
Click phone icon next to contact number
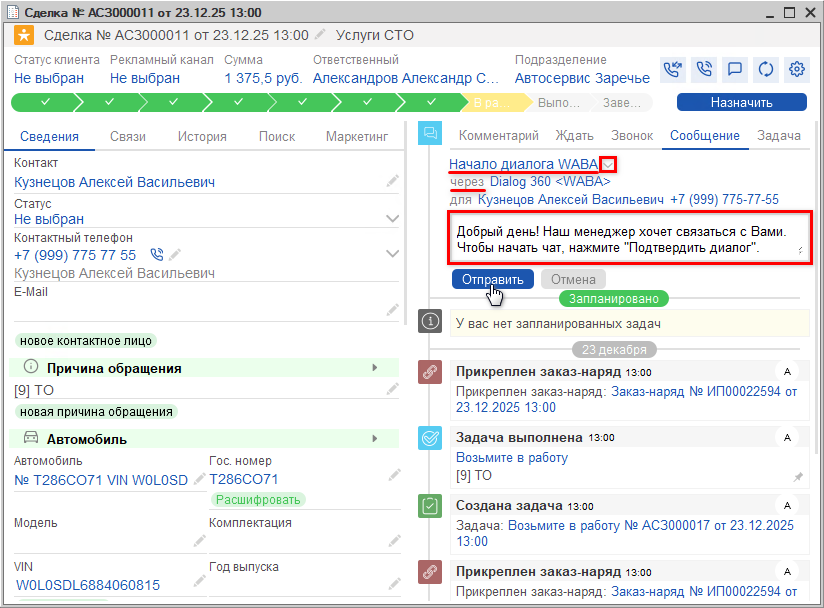[156, 255]
